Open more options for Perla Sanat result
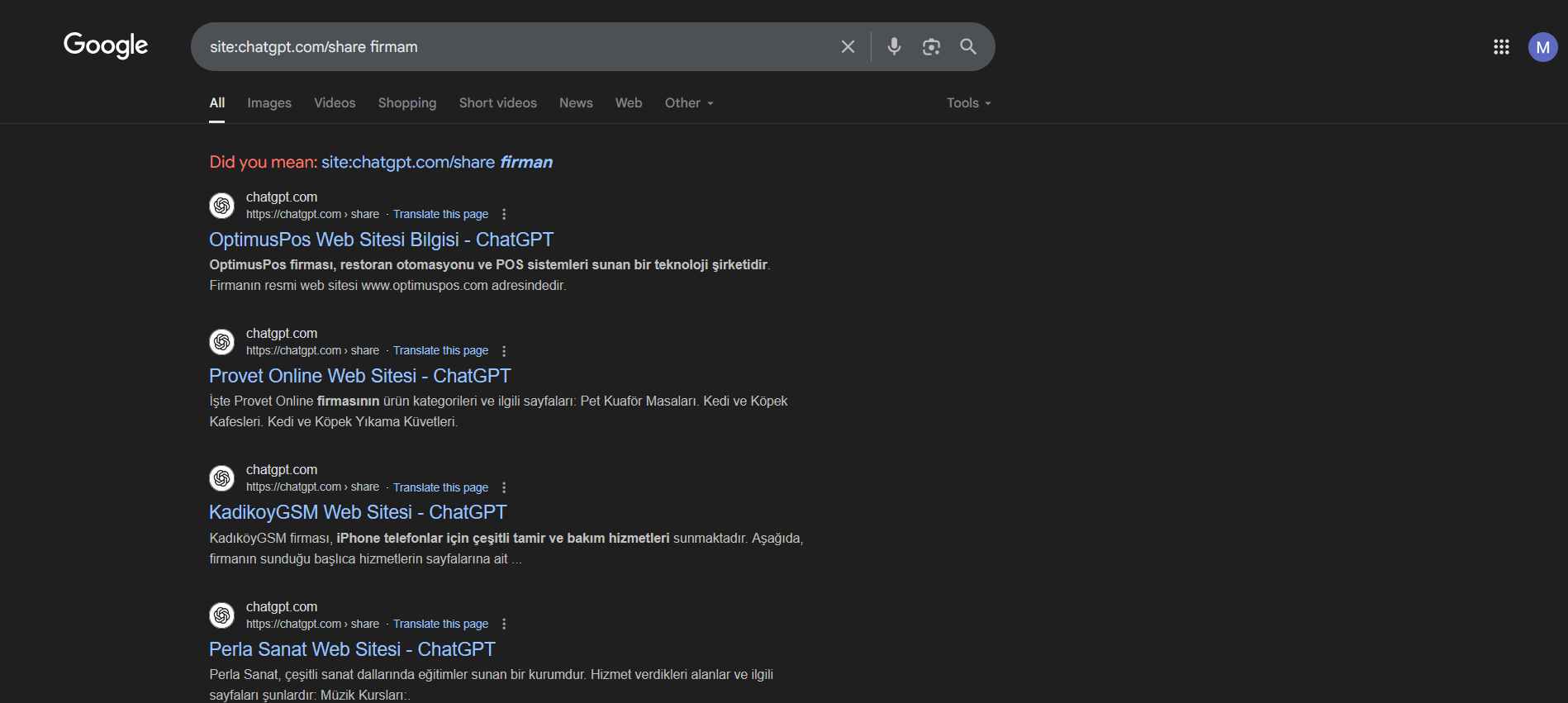Image resolution: width=1568 pixels, height=703 pixels. coord(504,624)
